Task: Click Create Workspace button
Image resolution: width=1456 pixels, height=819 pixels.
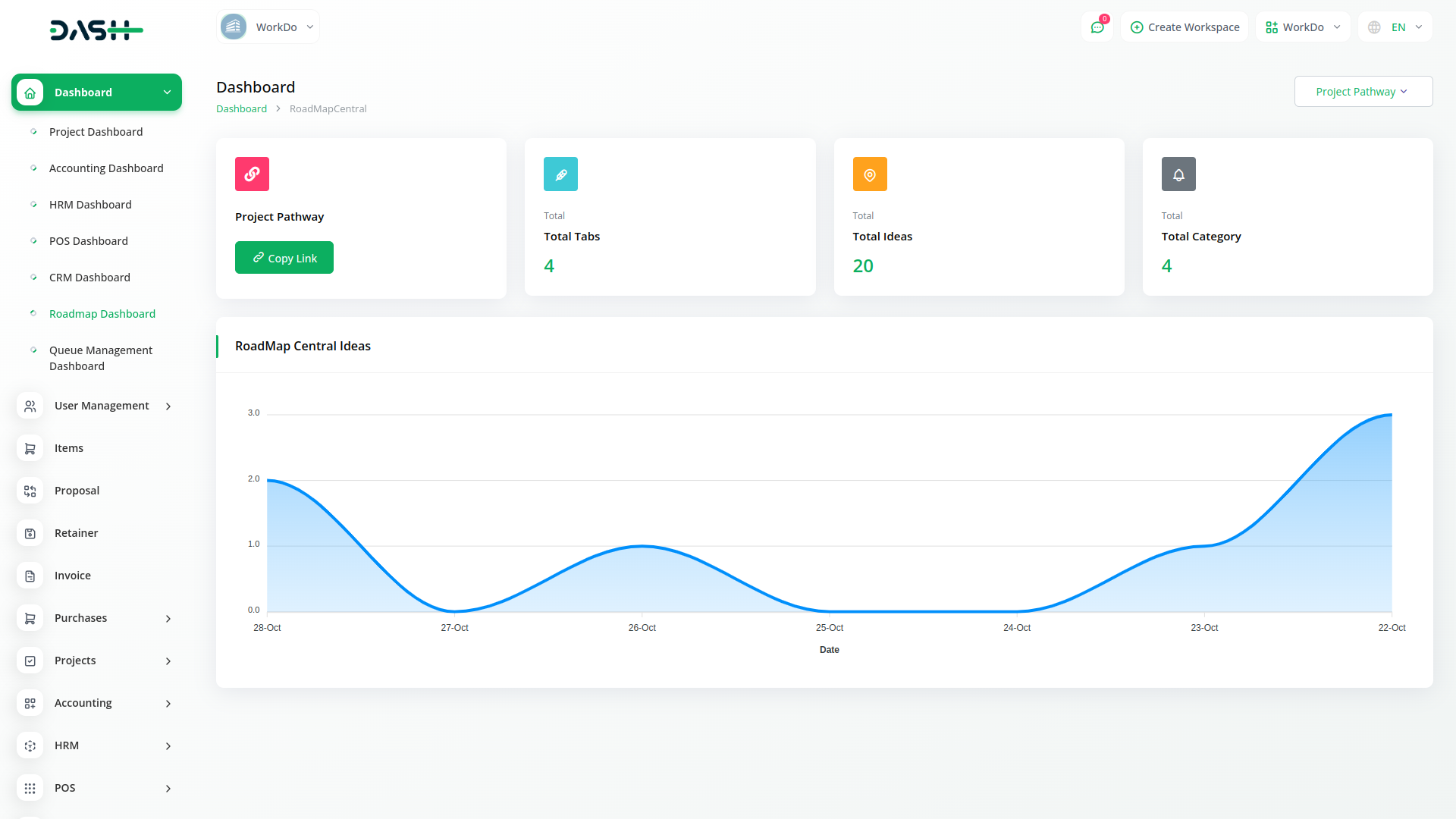Action: [1185, 27]
